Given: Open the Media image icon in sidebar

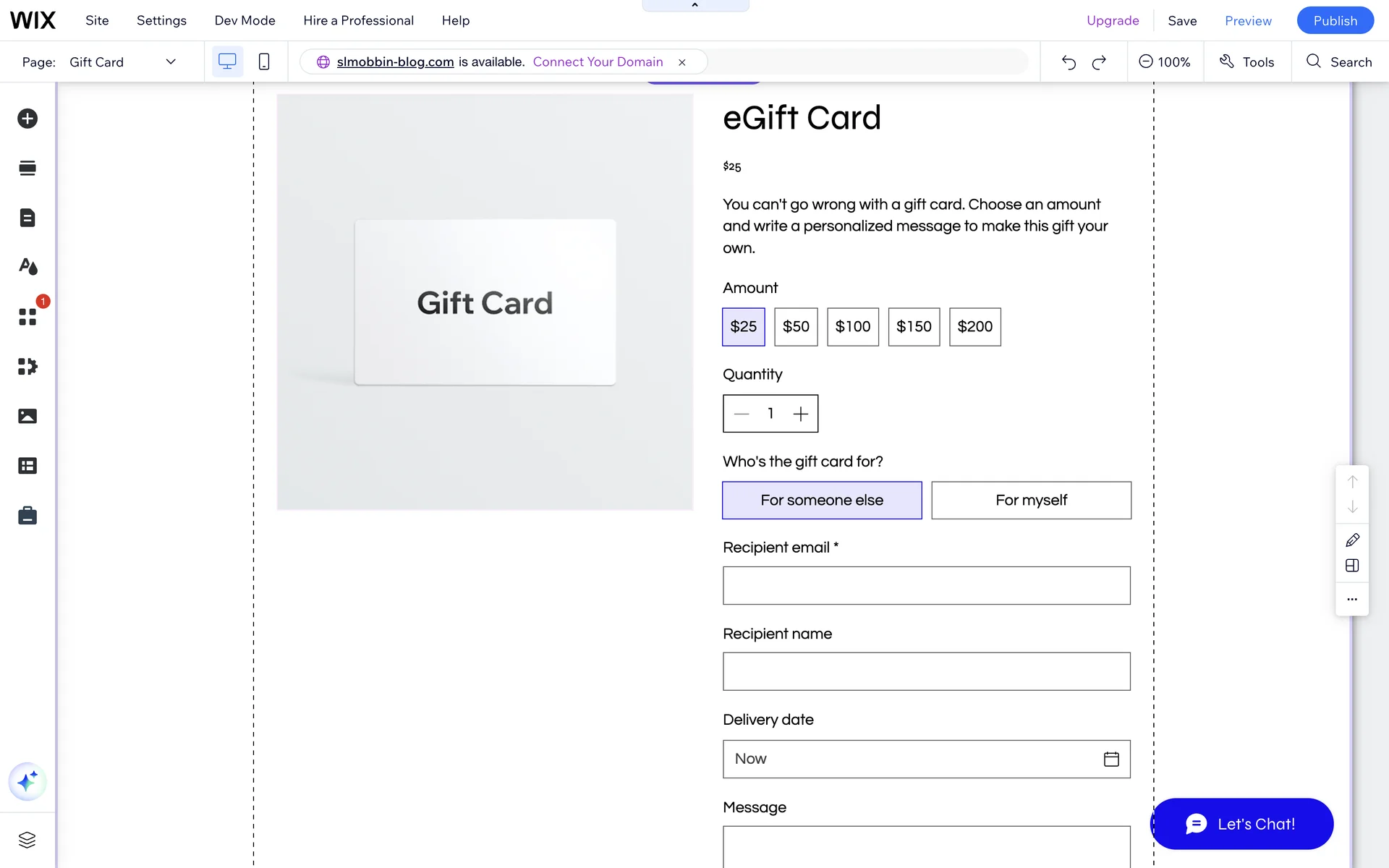Looking at the screenshot, I should [x=27, y=416].
